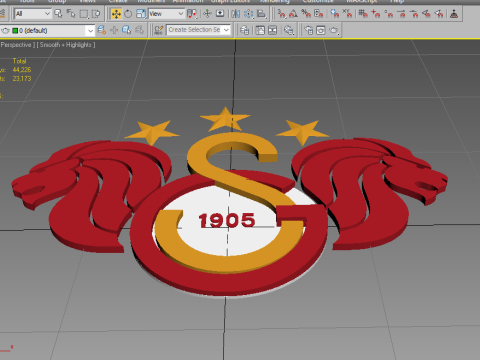The image size is (480, 360).
Task: Expand the Create Selection Set dropdown arrow
Action: 226,30
